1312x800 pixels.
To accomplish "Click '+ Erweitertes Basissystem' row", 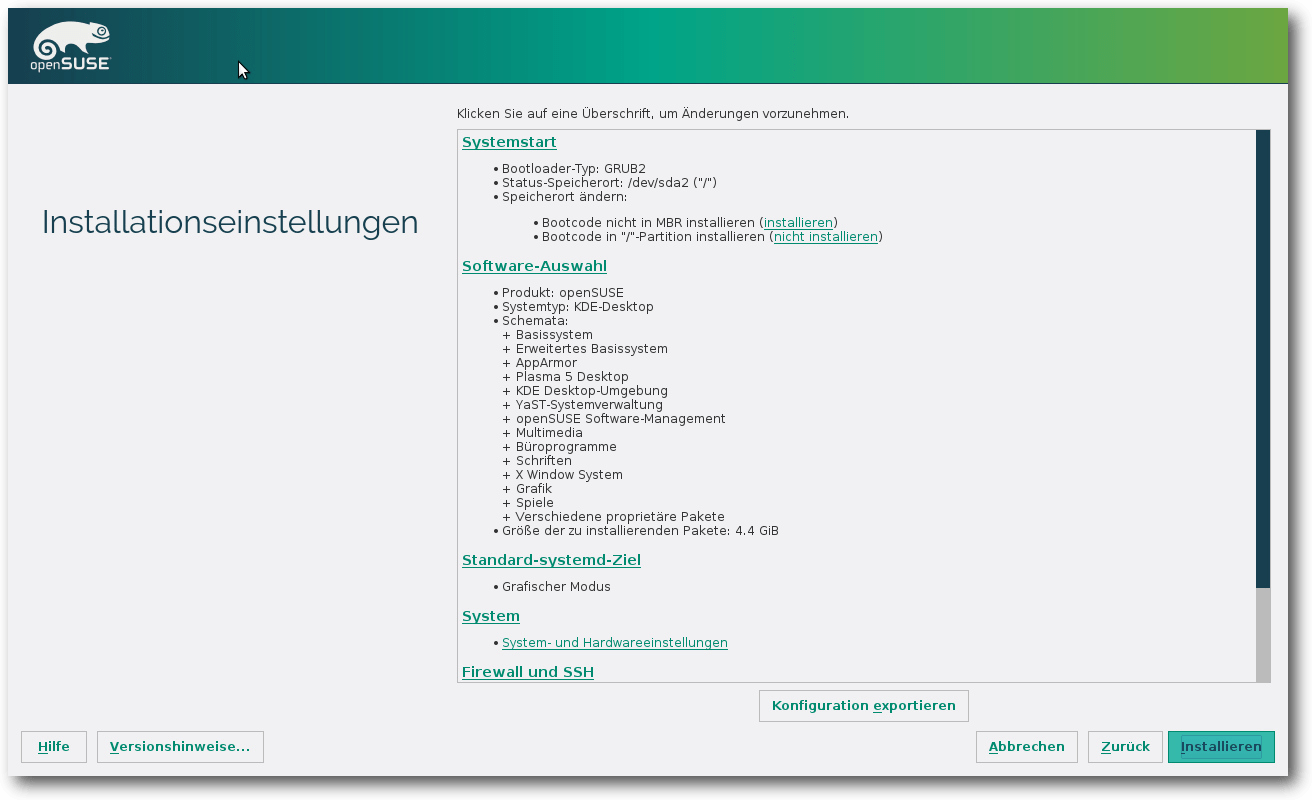I will pos(585,349).
